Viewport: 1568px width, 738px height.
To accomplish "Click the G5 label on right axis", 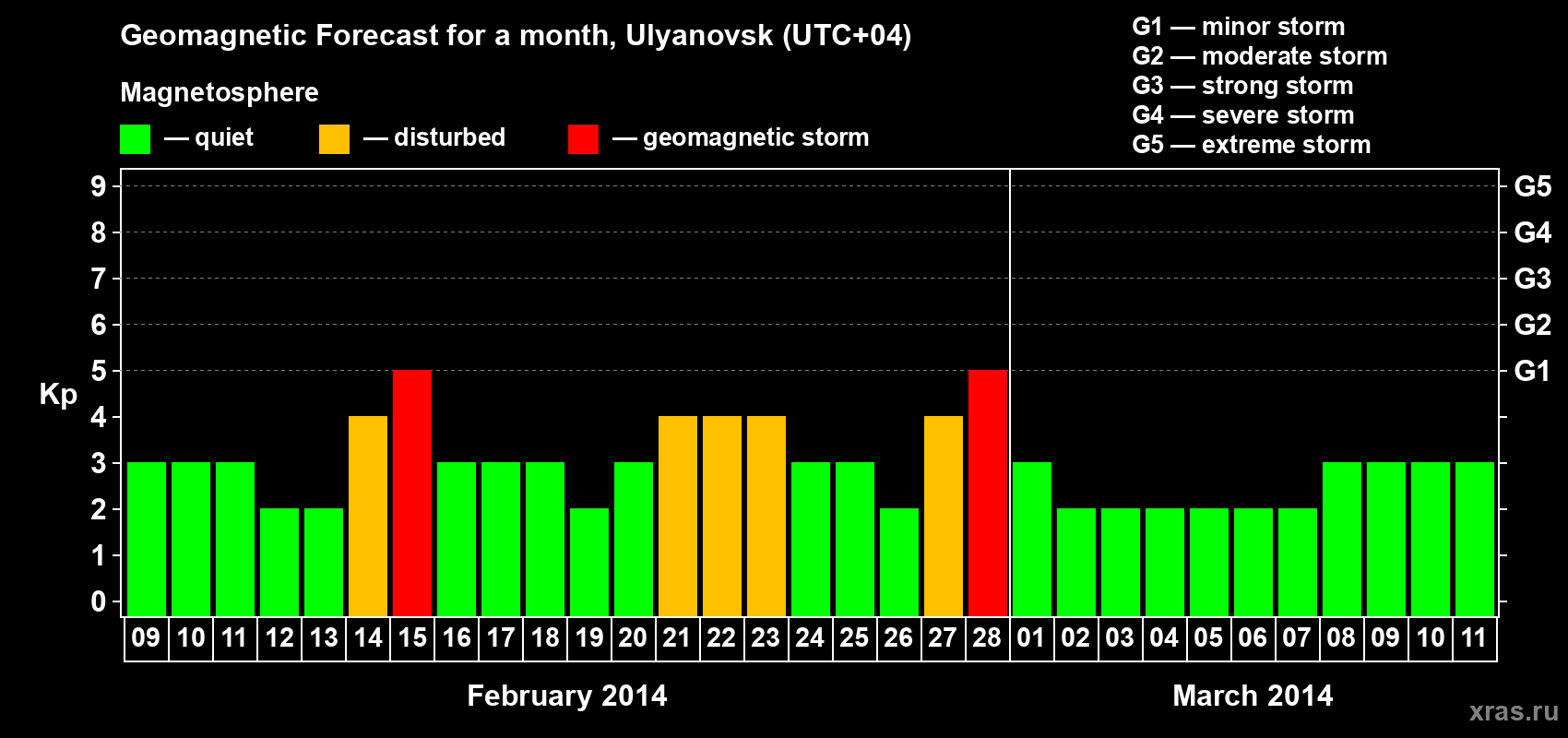I will pyautogui.click(x=1532, y=186).
